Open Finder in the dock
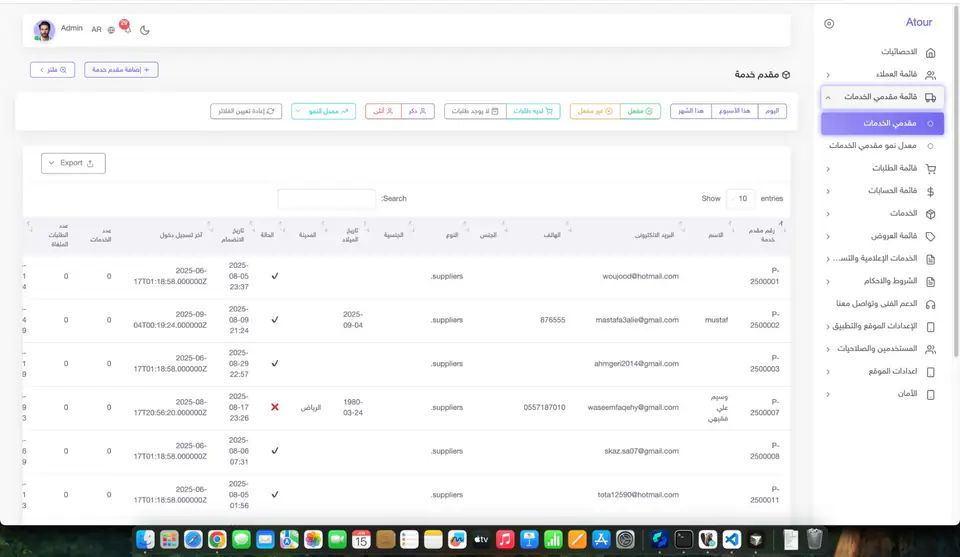The image size is (960, 557). point(145,539)
